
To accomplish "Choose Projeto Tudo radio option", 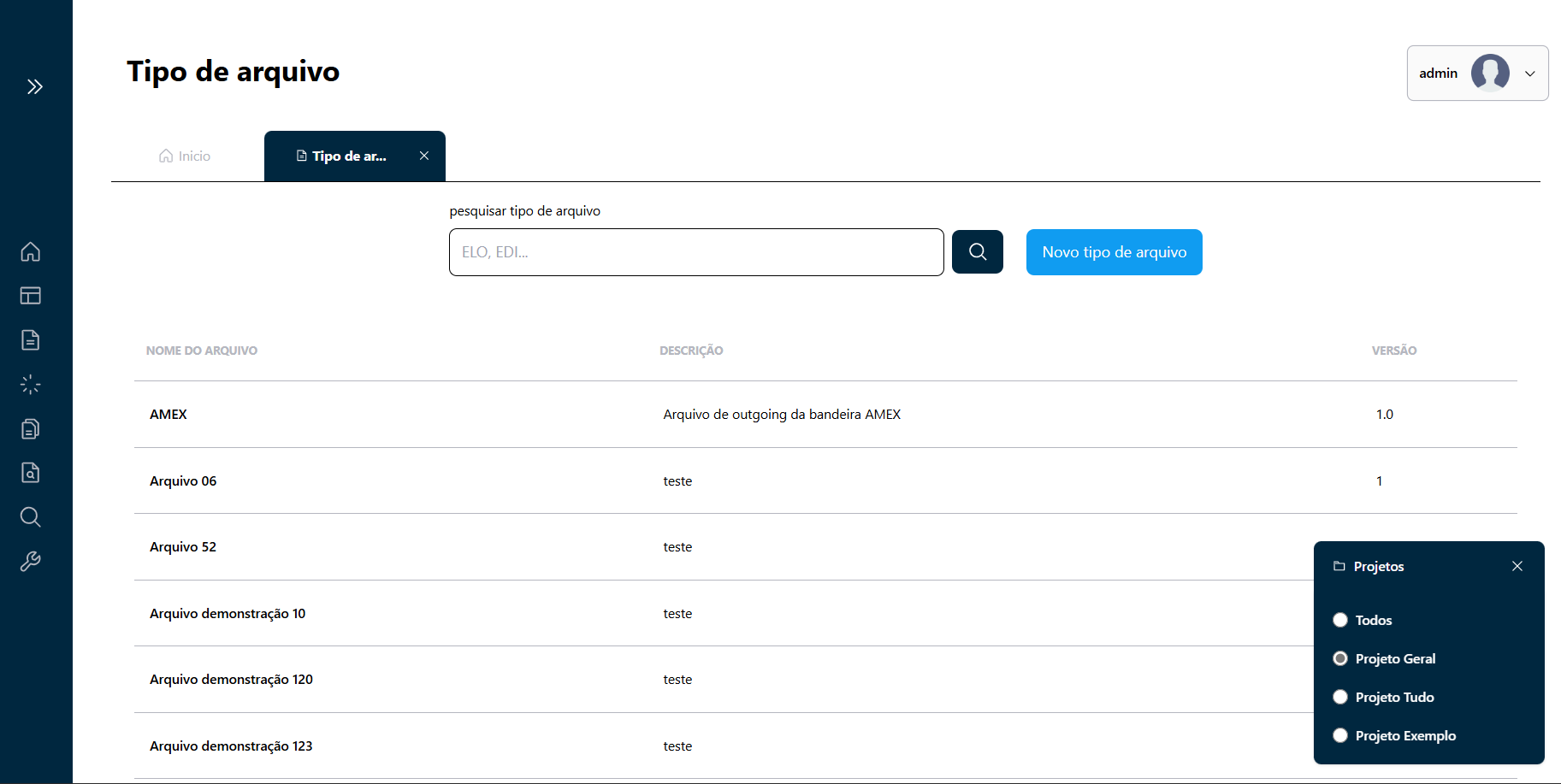I will [1340, 697].
